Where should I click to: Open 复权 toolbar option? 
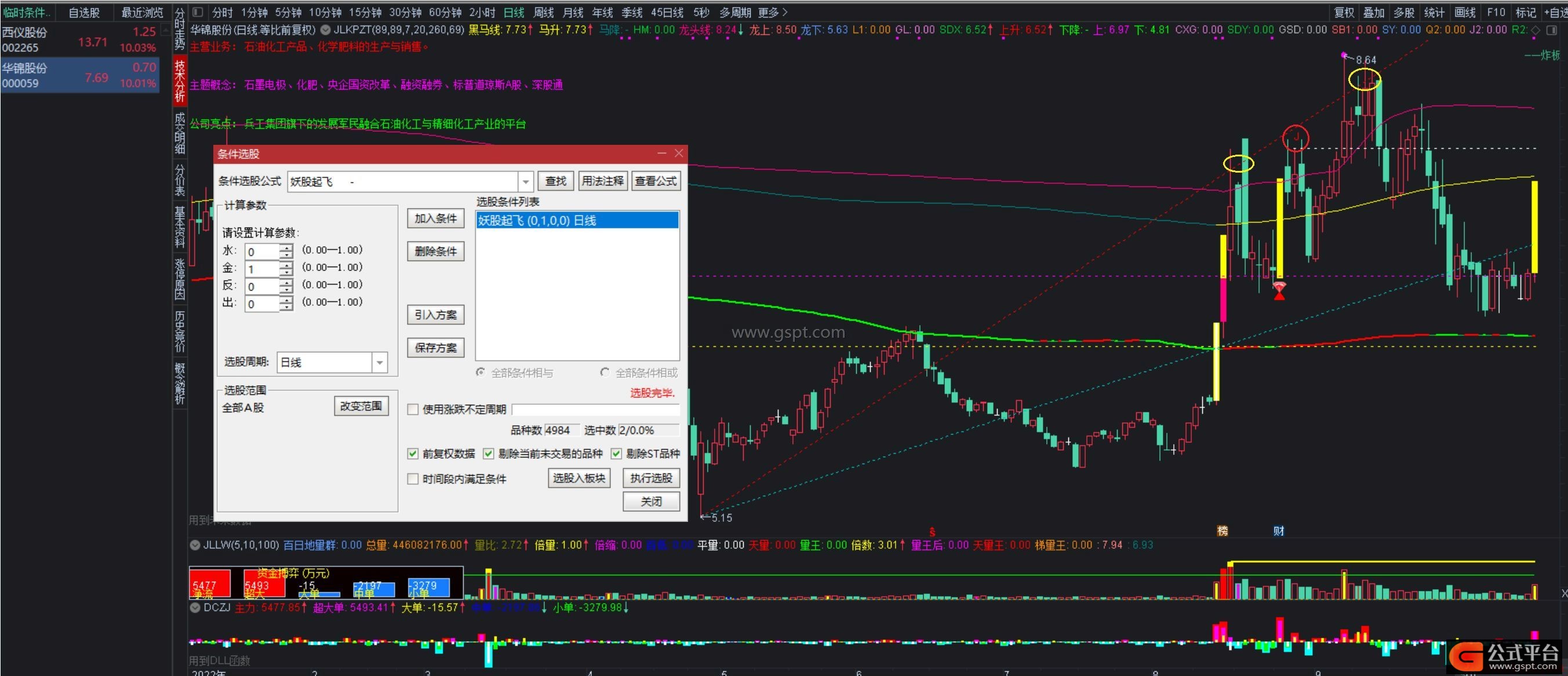coord(1344,12)
